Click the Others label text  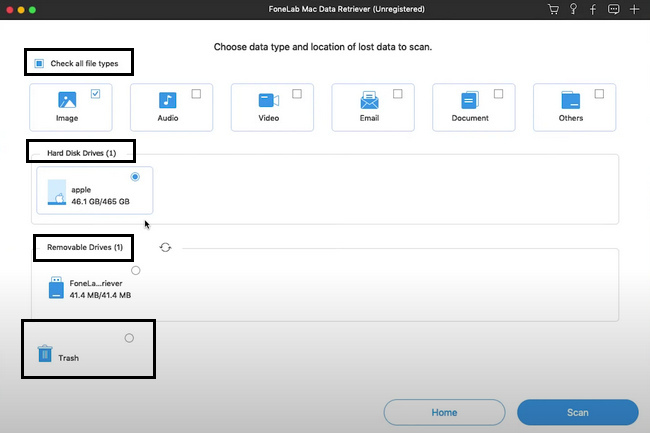[571, 118]
